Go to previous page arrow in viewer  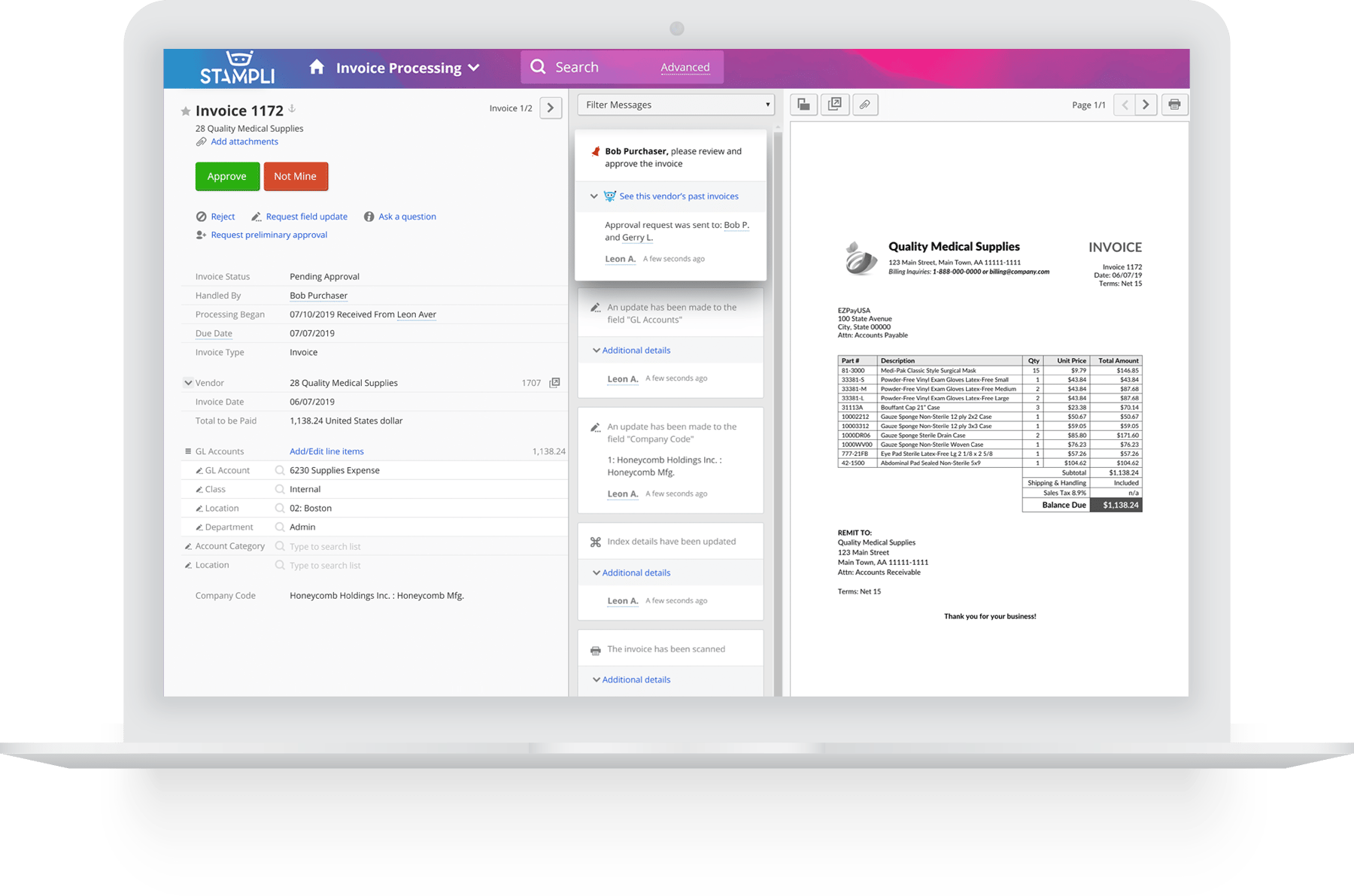pyautogui.click(x=1125, y=105)
